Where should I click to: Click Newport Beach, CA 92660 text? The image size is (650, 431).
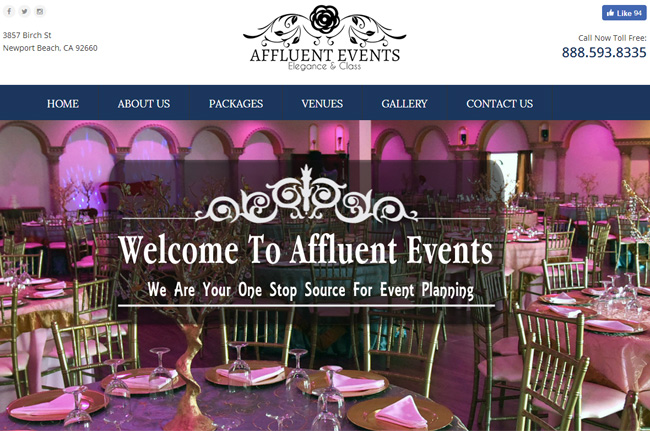point(50,48)
